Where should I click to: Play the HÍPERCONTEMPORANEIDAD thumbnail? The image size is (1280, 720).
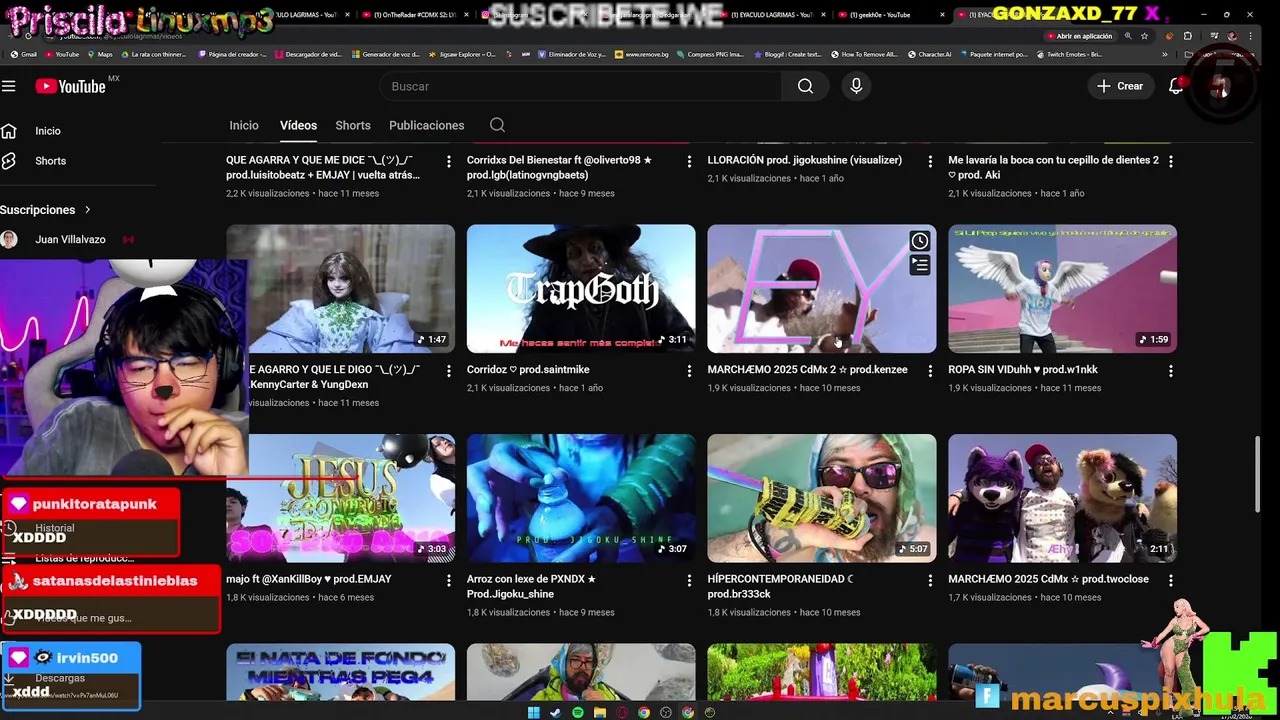(822, 498)
